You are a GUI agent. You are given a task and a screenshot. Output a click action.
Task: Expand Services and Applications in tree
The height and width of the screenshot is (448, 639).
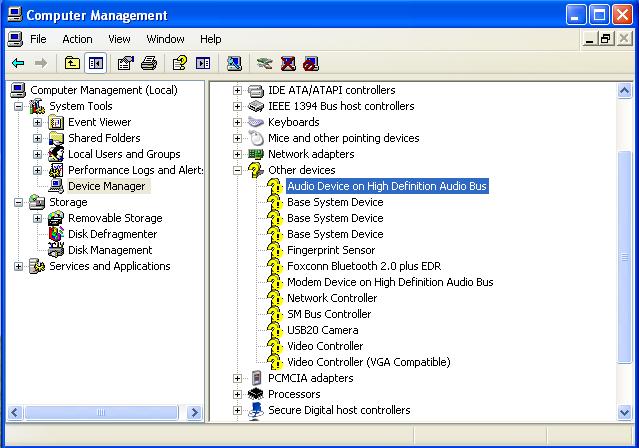tap(19, 266)
